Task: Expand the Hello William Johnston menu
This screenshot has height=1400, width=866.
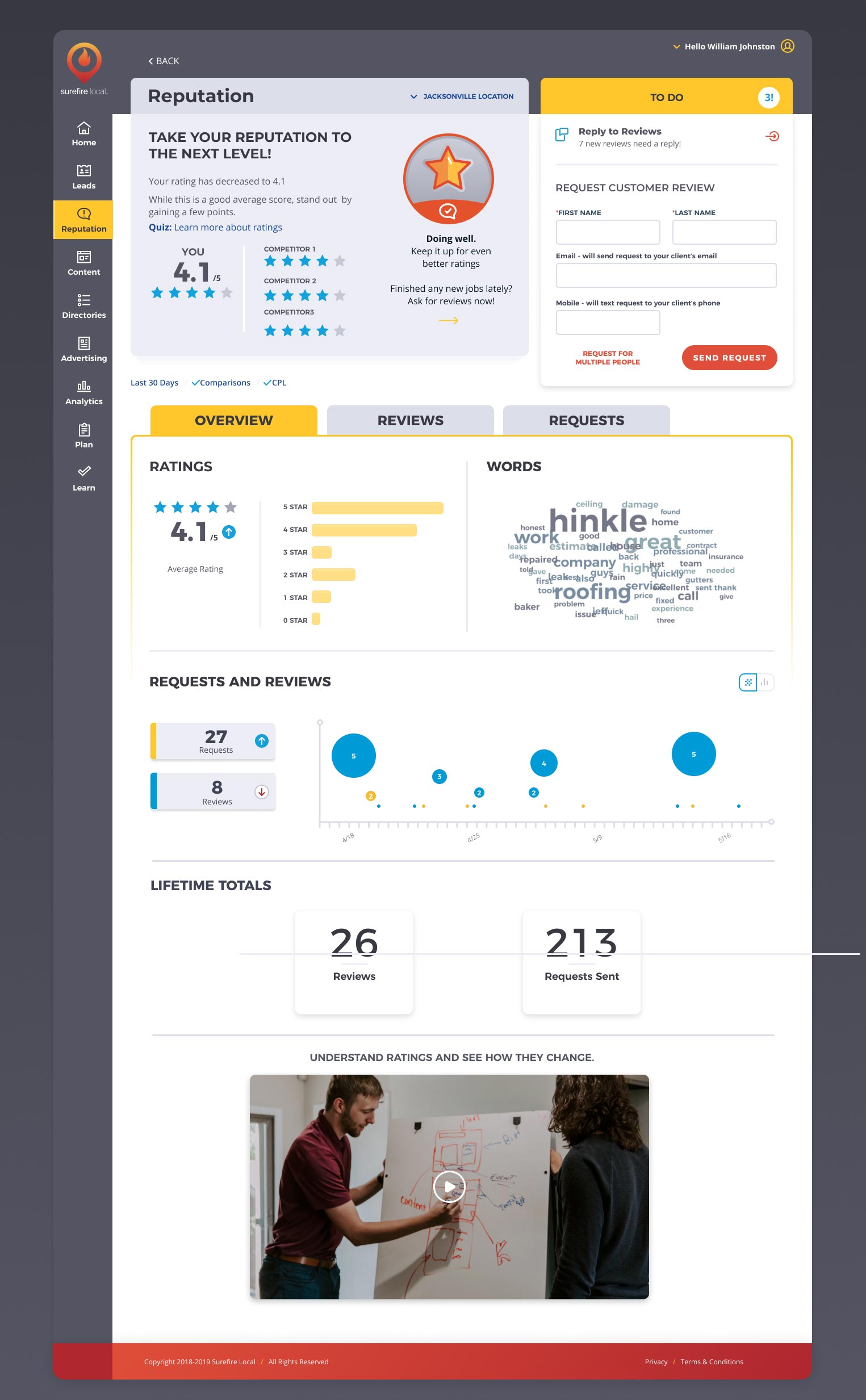Action: coord(723,47)
